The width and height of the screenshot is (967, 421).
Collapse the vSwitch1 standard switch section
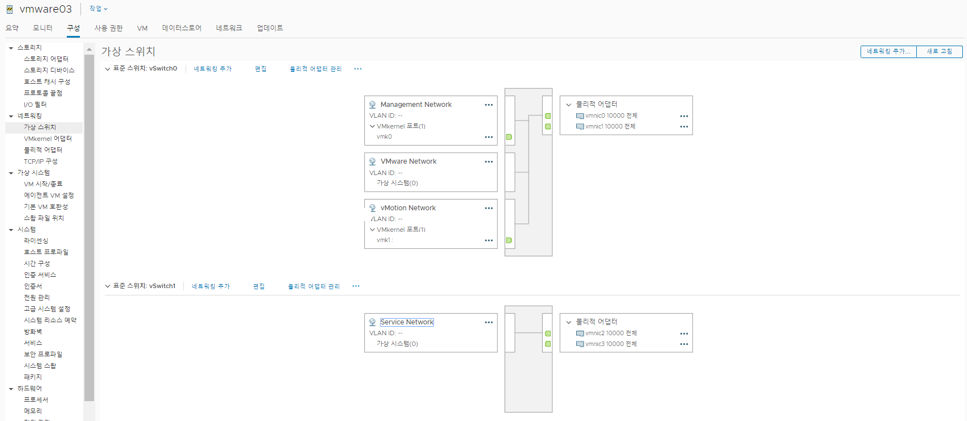coord(109,286)
